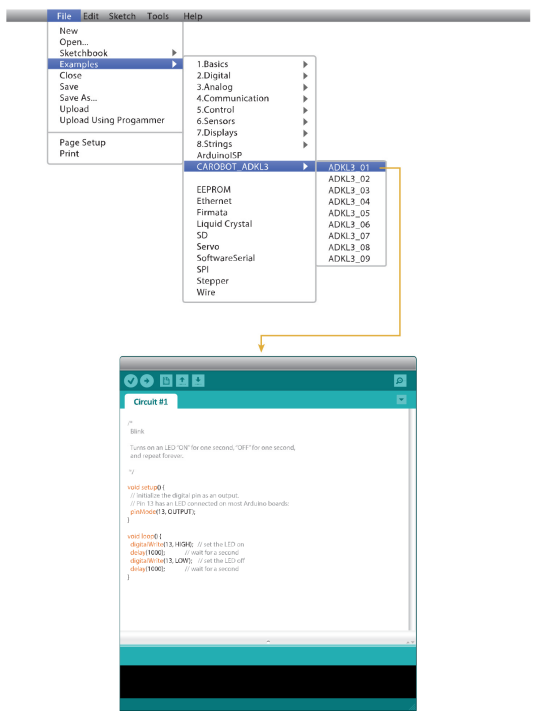
Task: Open the Edit menu
Action: tap(90, 16)
